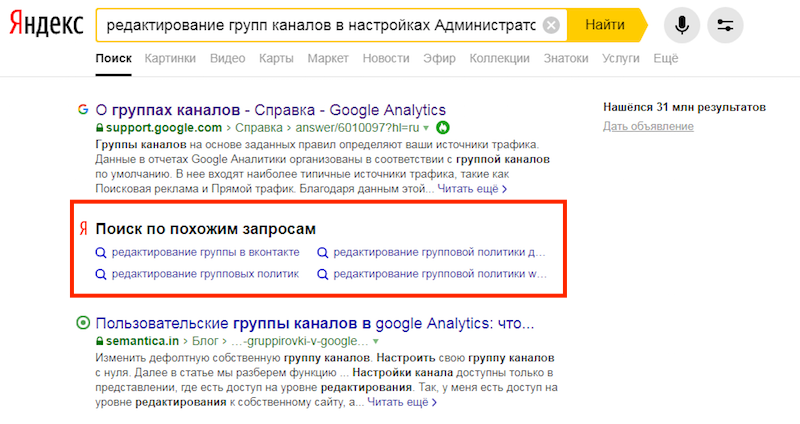Open the answer/6010097?hl=ru breadcrumb link
The width and height of the screenshot is (800, 424).
click(357, 128)
